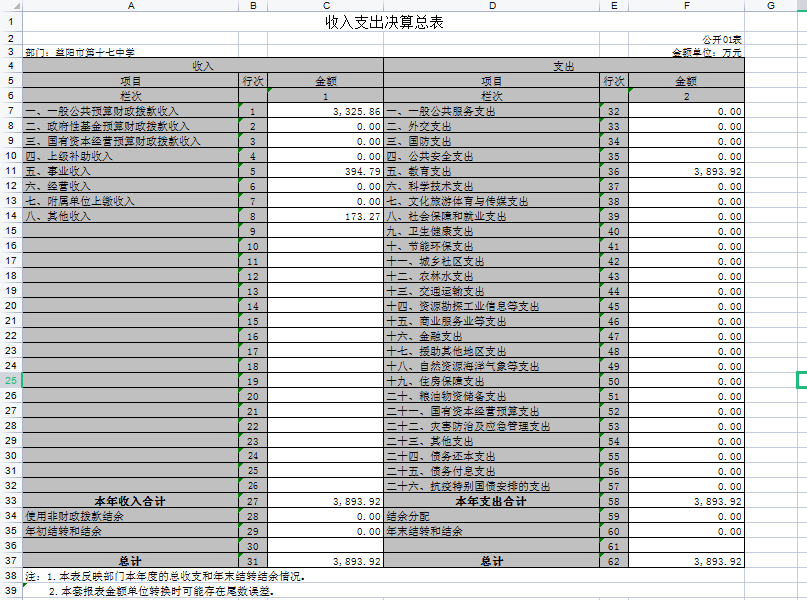Click the column D header
807x600 pixels.
pyautogui.click(x=491, y=6)
